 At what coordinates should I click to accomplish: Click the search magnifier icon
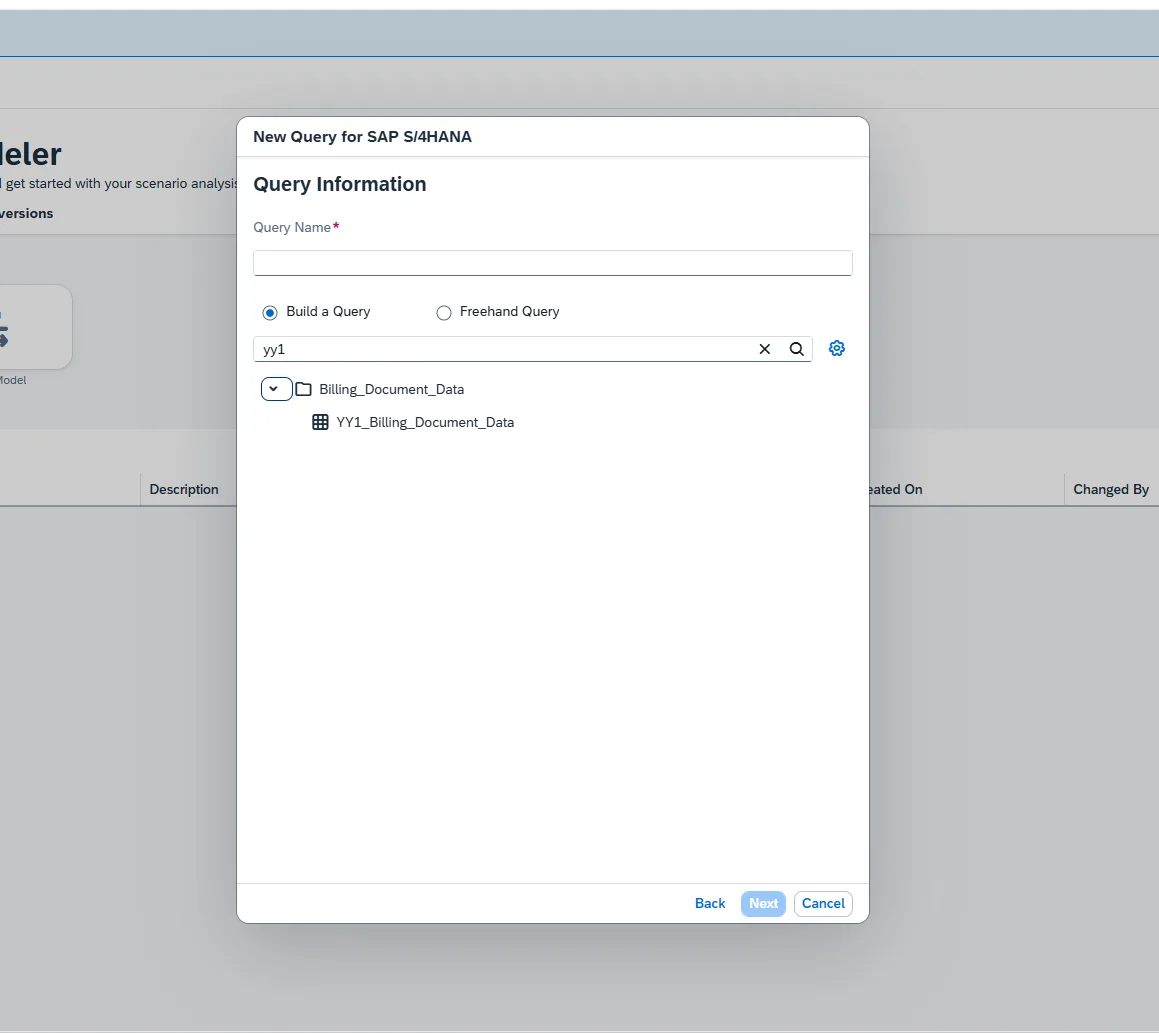click(796, 349)
